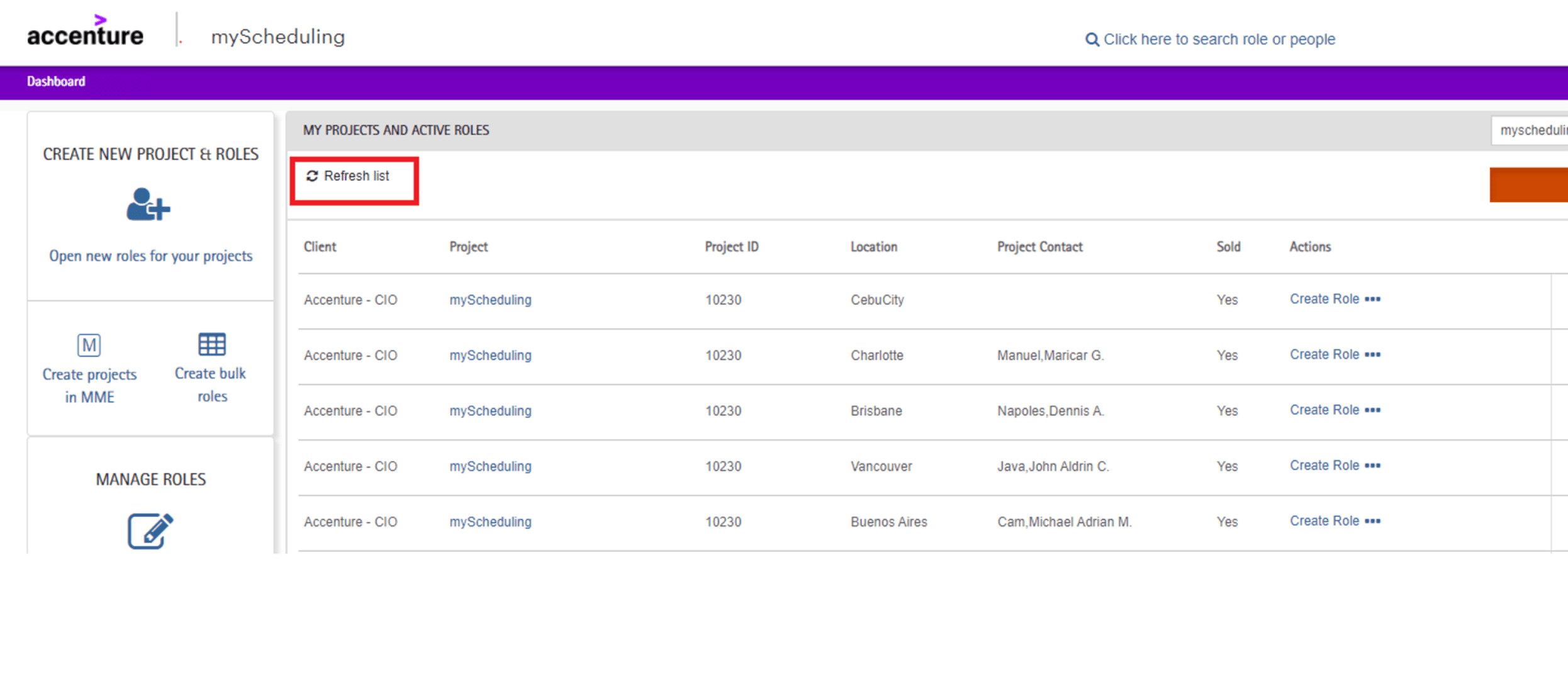Click MY PROJECTS AND ACTIVE ROLES heading

[x=396, y=130]
